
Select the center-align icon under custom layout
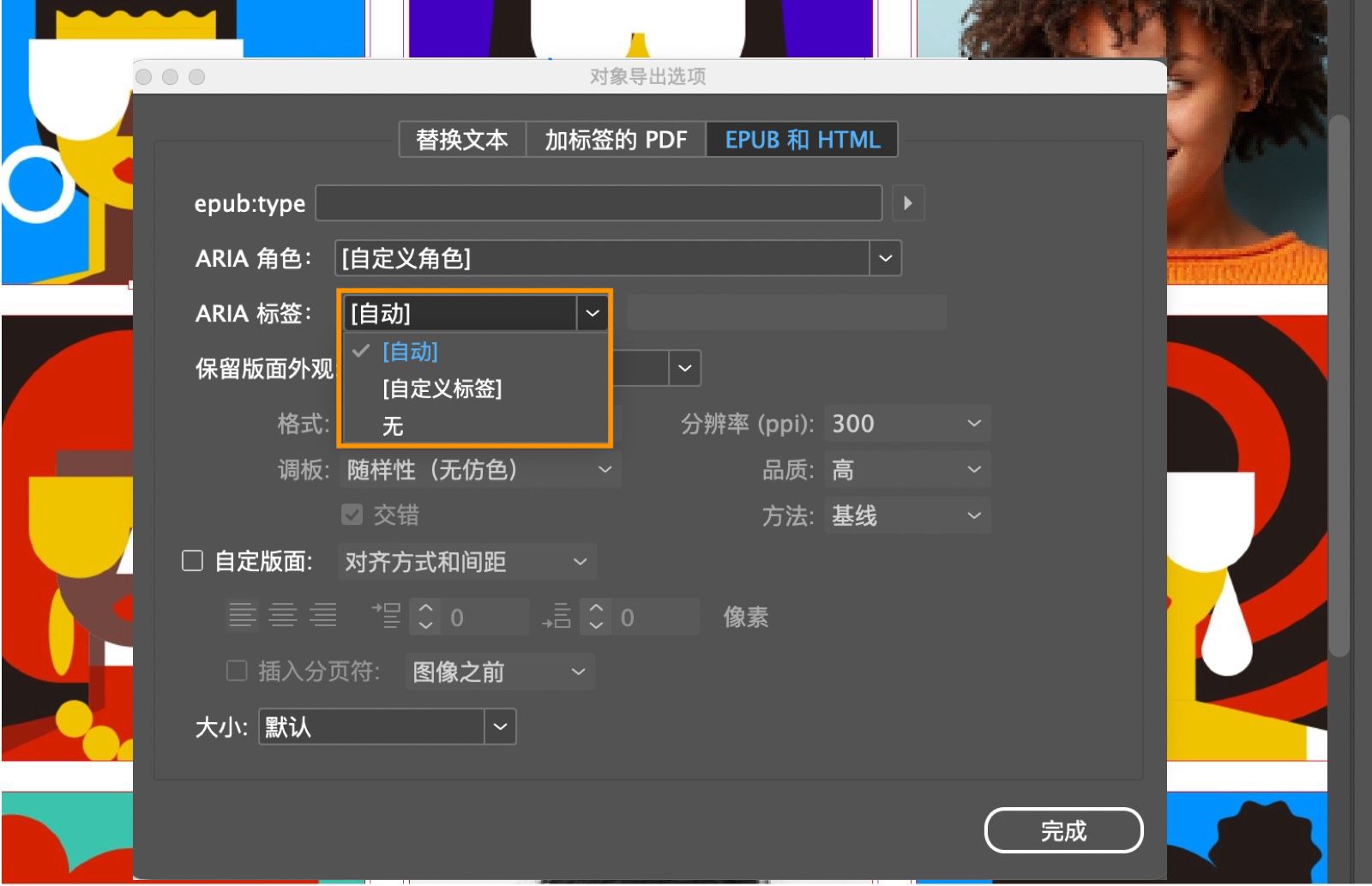pyautogui.click(x=283, y=615)
